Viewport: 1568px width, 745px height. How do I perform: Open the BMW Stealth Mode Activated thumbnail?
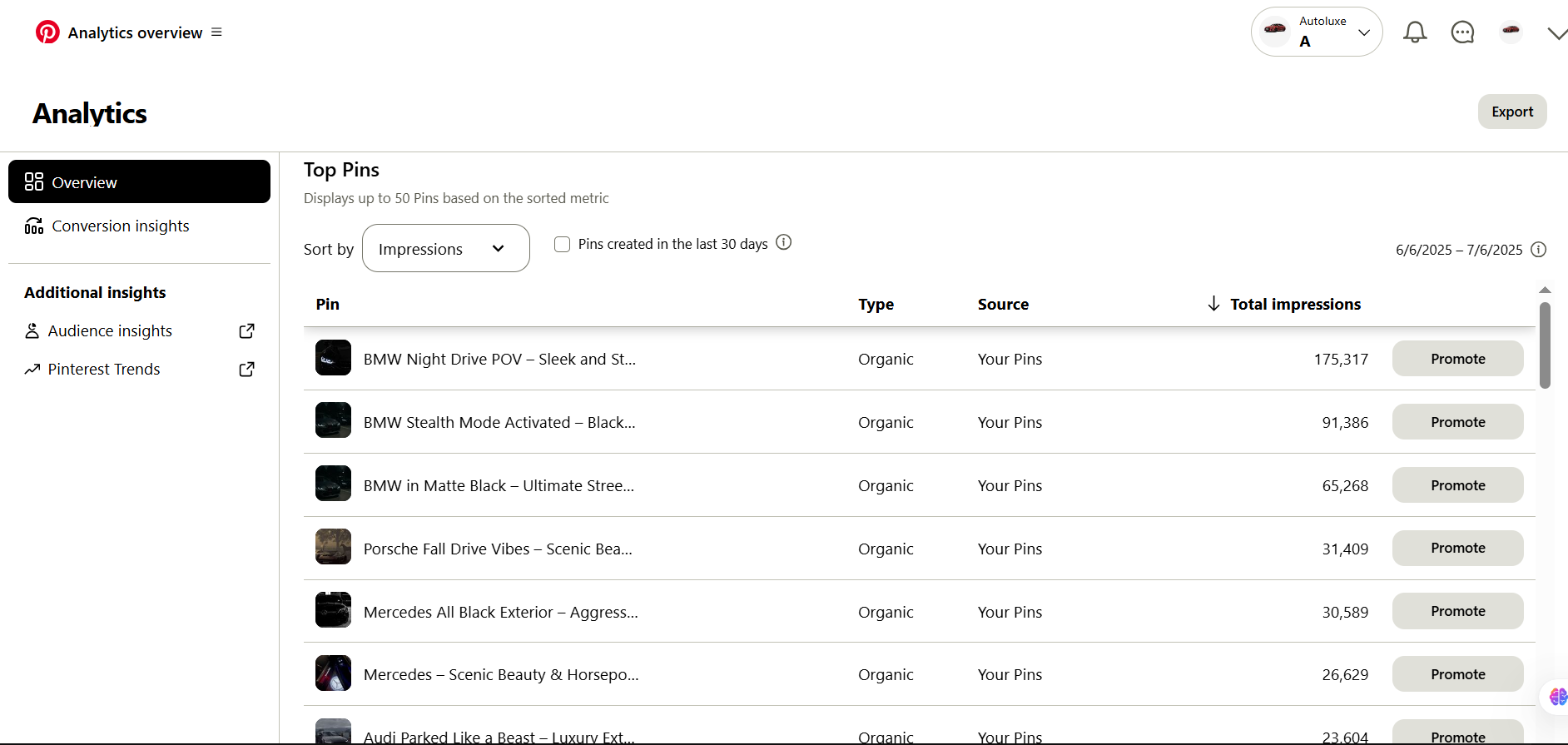[x=333, y=420]
